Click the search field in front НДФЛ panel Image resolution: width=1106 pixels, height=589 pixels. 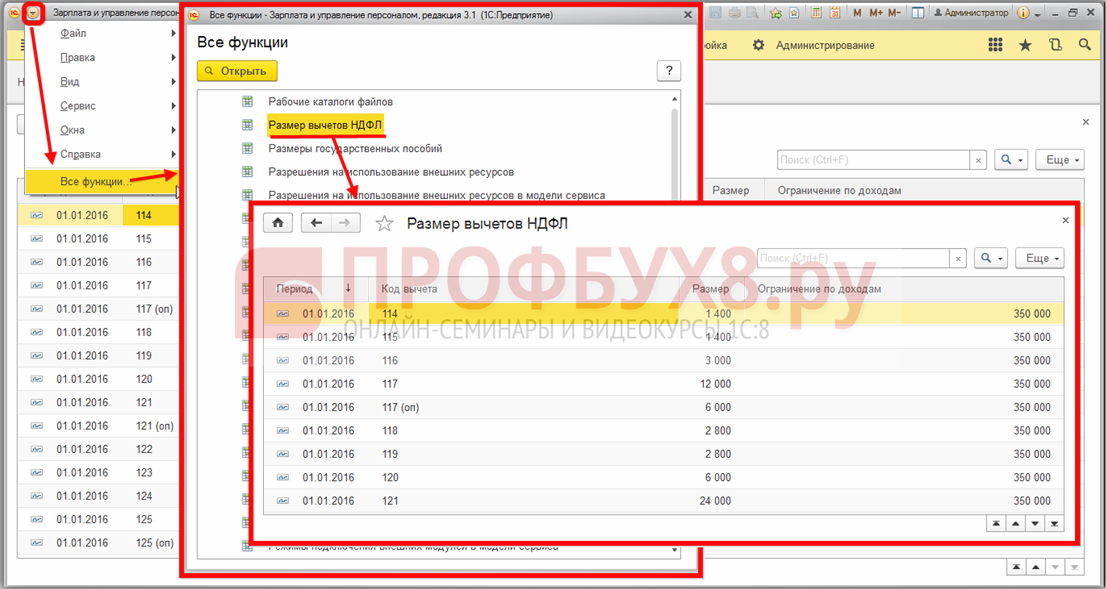[x=853, y=258]
